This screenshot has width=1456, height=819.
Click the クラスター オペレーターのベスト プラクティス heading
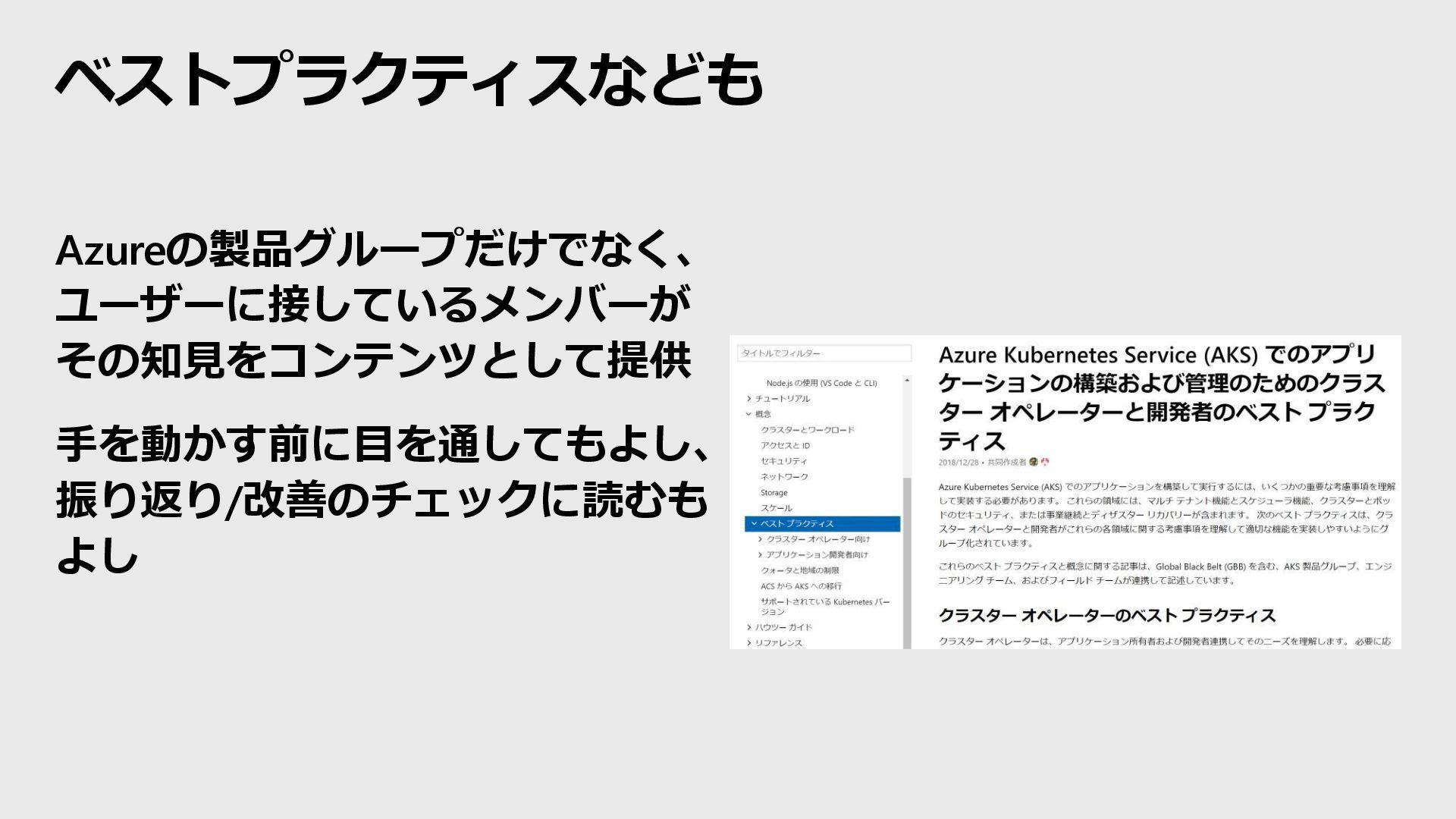(1107, 615)
